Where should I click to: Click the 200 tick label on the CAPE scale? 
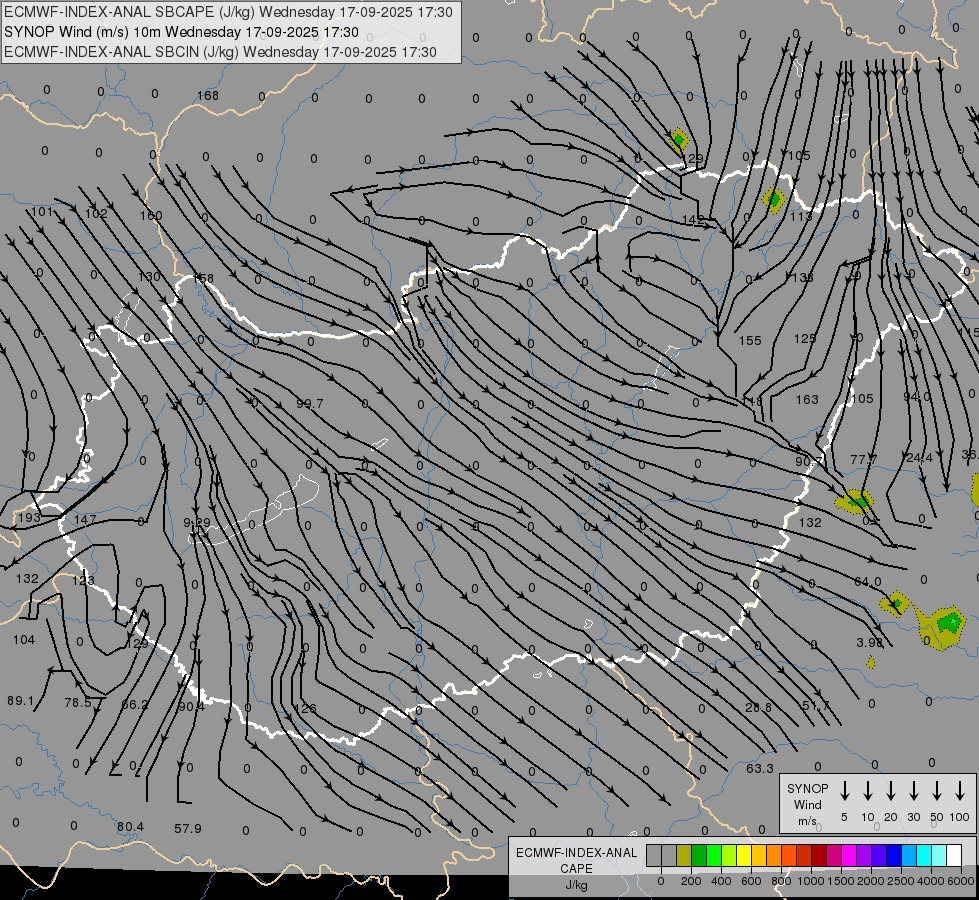[691, 881]
